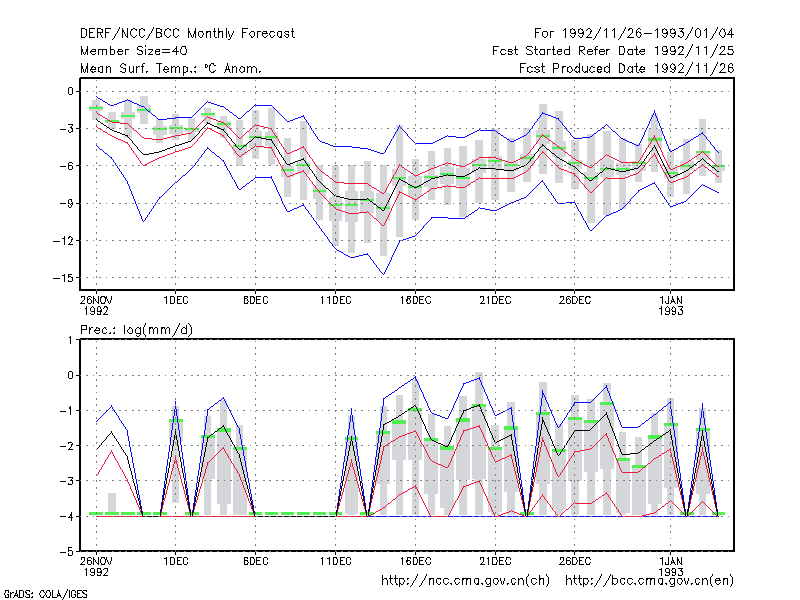800x600 pixels.
Task: Click the Member Size=40 label
Action: pyautogui.click(x=134, y=51)
